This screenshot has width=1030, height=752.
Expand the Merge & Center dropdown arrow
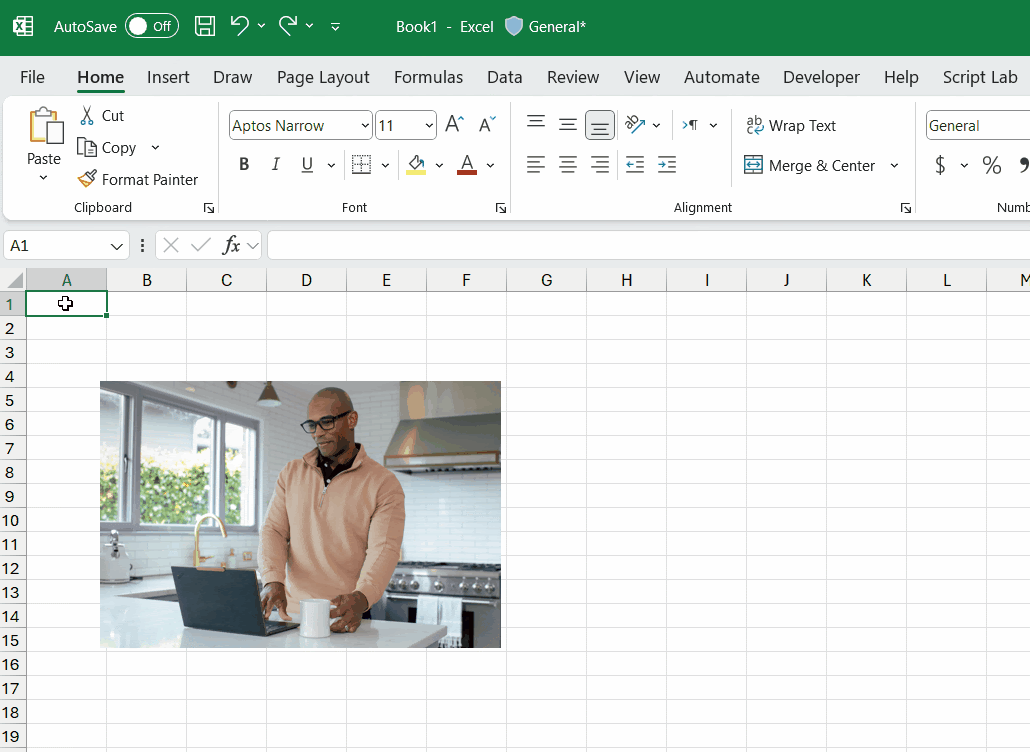894,166
